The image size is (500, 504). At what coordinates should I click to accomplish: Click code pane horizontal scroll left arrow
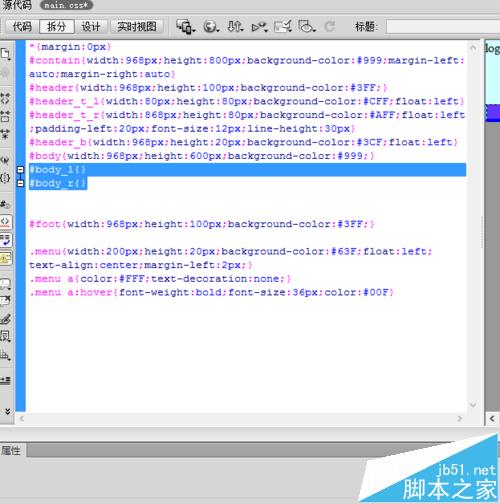pyautogui.click(x=21, y=418)
